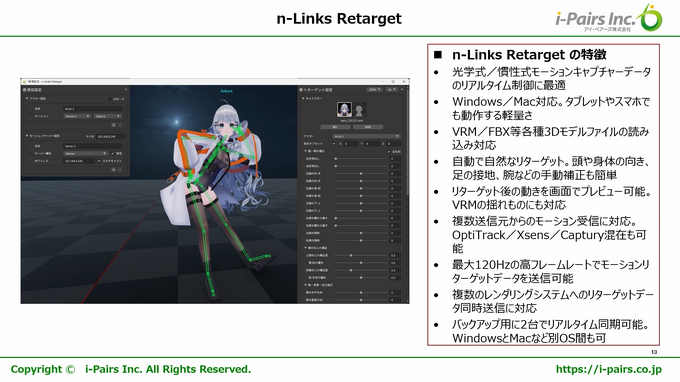This screenshot has width=680, height=382.
Task: Click the リターゲット設定 panel header icon
Action: click(x=301, y=90)
